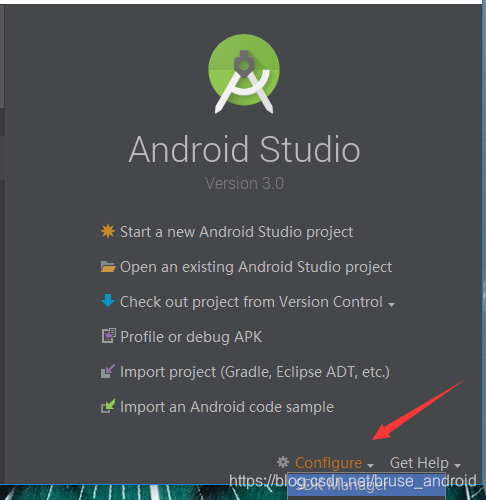This screenshot has height=500, width=486.
Task: Choose Import project (Gradle, Eclipse ADT, etc.)
Action: (x=255, y=372)
